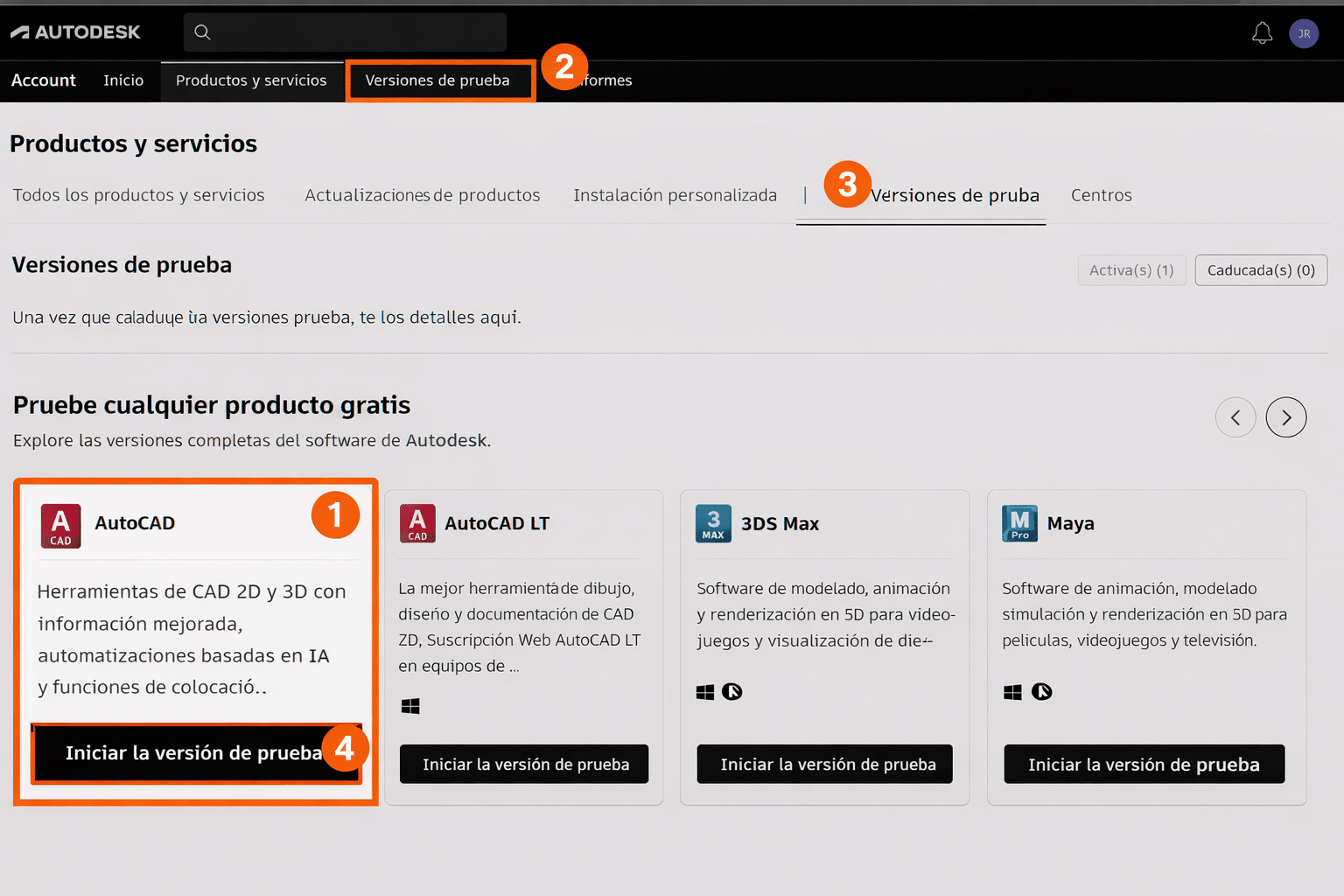
Task: Click the search magnifier icon
Action: pyautogui.click(x=202, y=31)
